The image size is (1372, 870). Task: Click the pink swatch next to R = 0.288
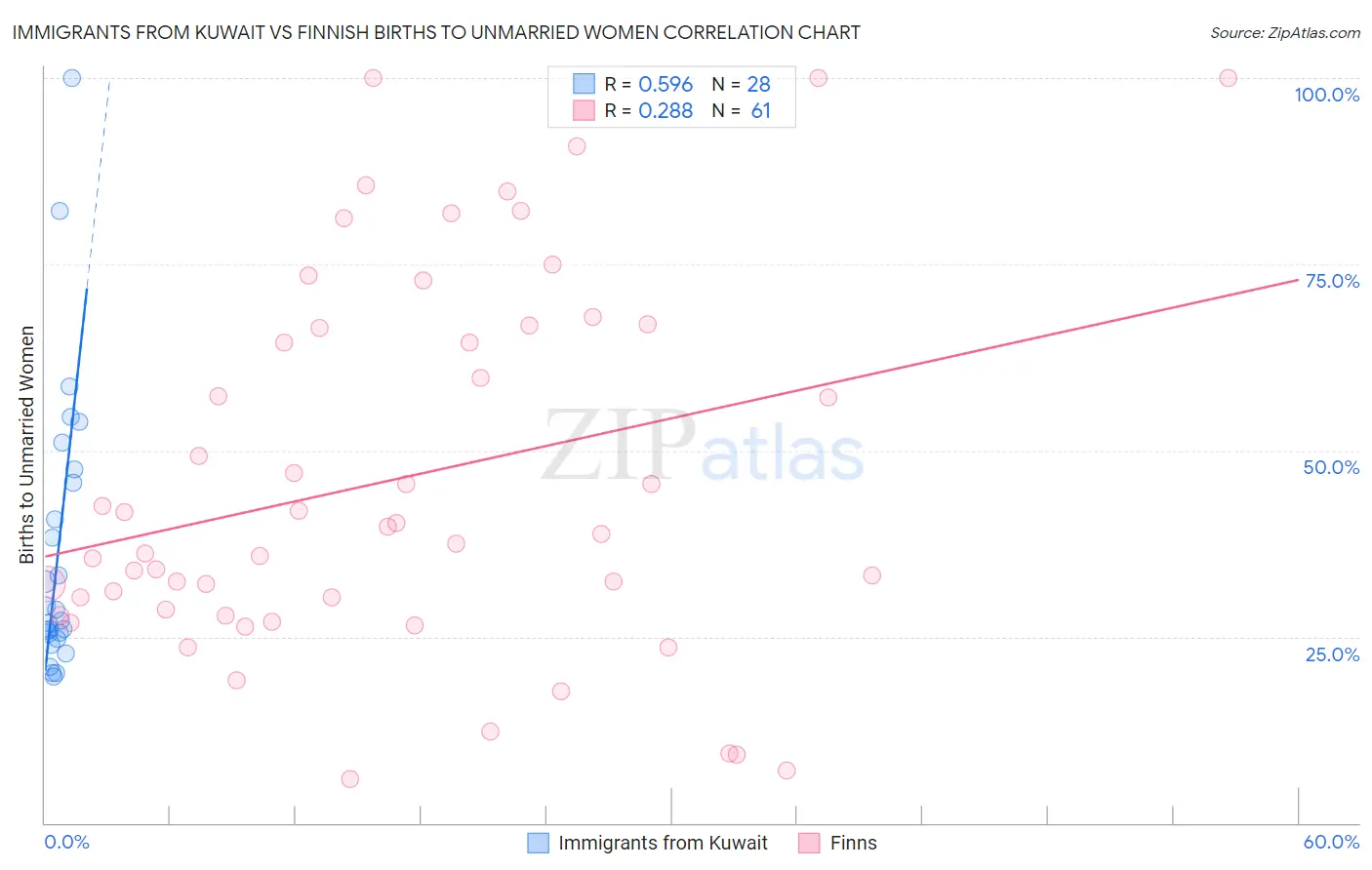point(584,110)
